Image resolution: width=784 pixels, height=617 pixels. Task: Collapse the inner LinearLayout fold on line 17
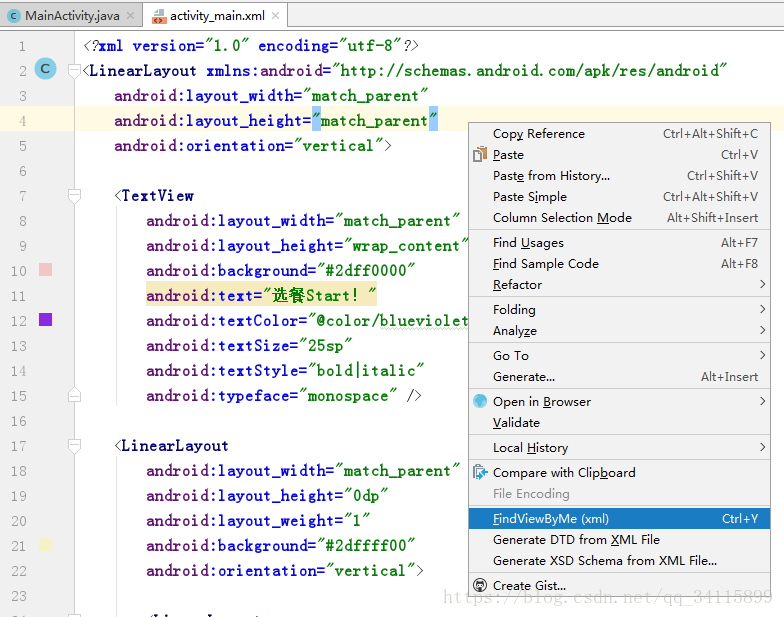point(74,446)
